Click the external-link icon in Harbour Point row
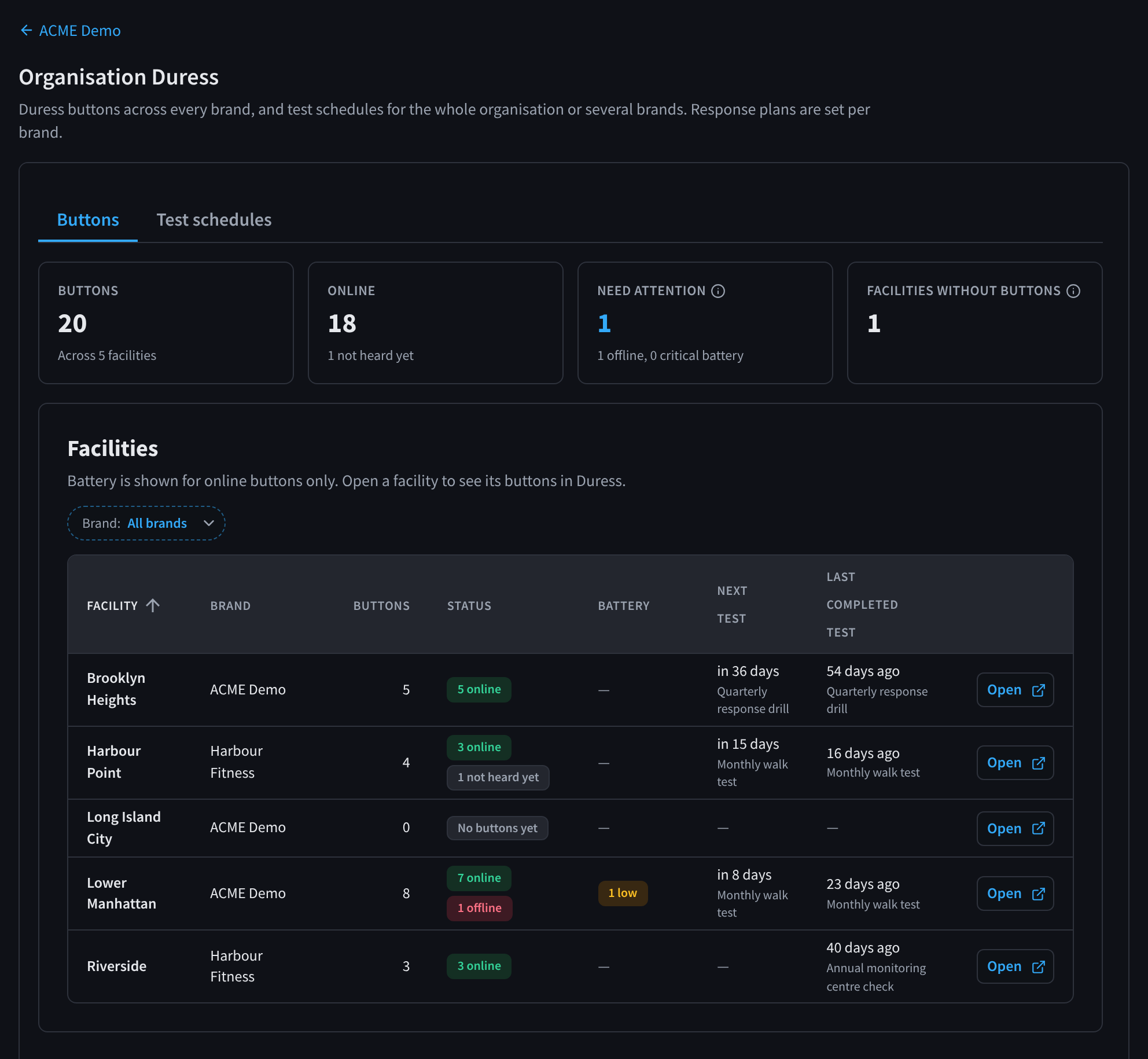This screenshot has height=1059, width=1148. [x=1039, y=763]
